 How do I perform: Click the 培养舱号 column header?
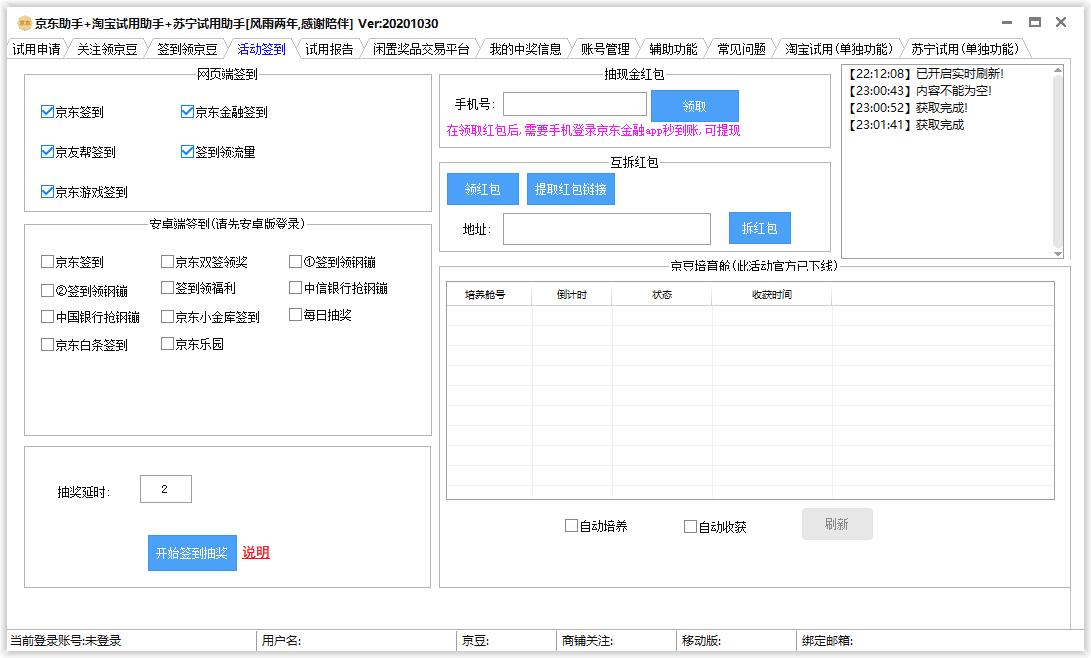(488, 295)
